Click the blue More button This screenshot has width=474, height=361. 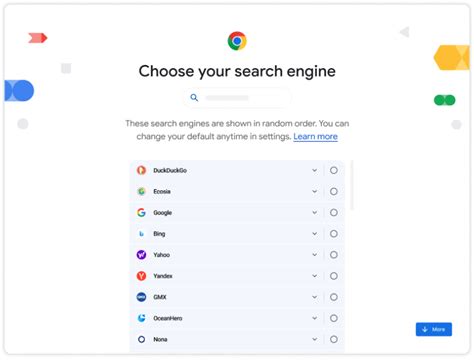click(x=434, y=329)
